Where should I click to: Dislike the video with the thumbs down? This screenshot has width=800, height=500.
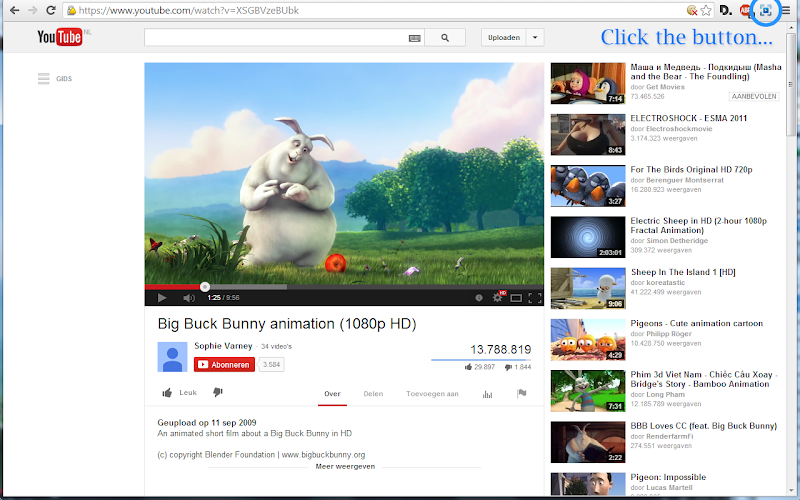[x=218, y=392]
